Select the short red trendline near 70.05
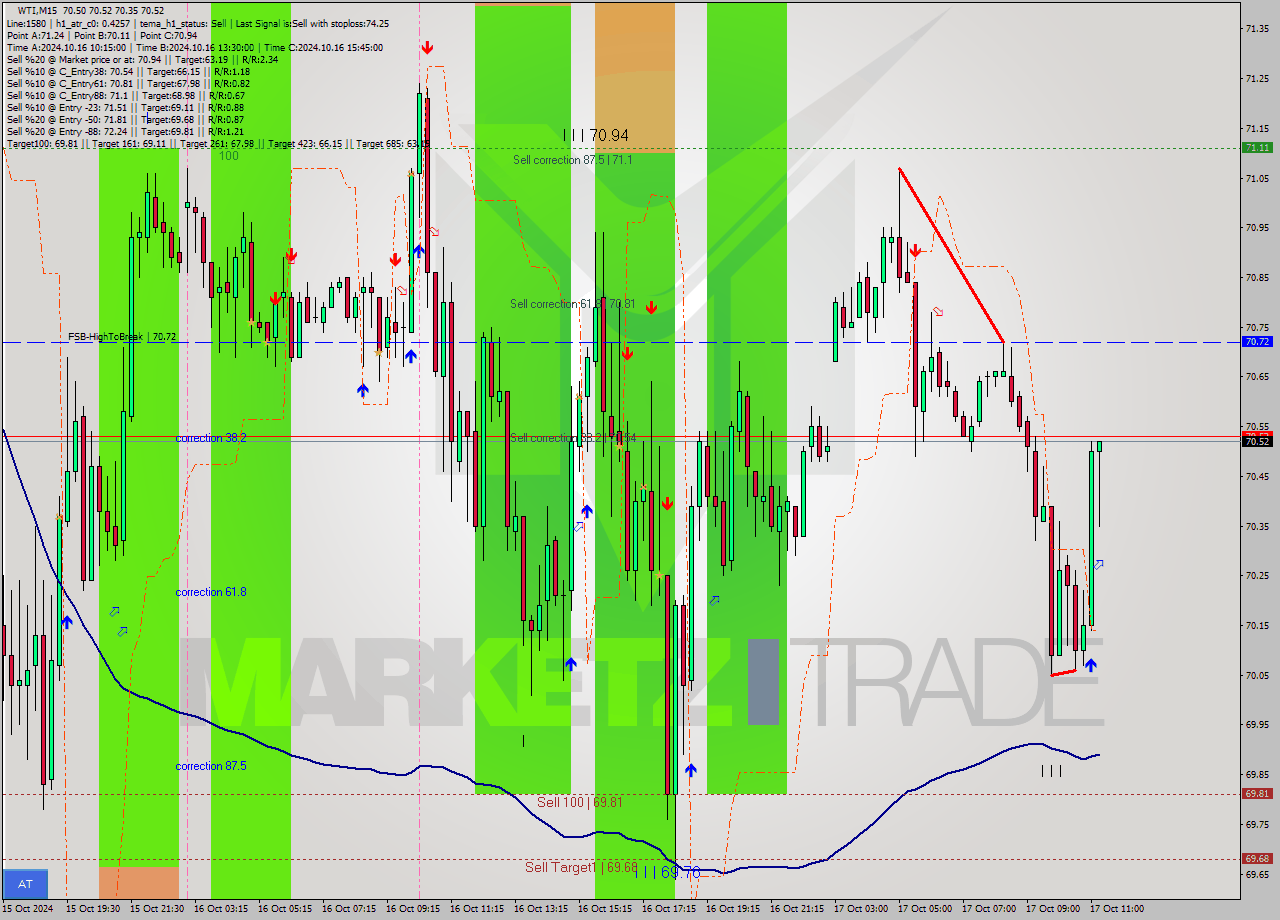 (1064, 672)
